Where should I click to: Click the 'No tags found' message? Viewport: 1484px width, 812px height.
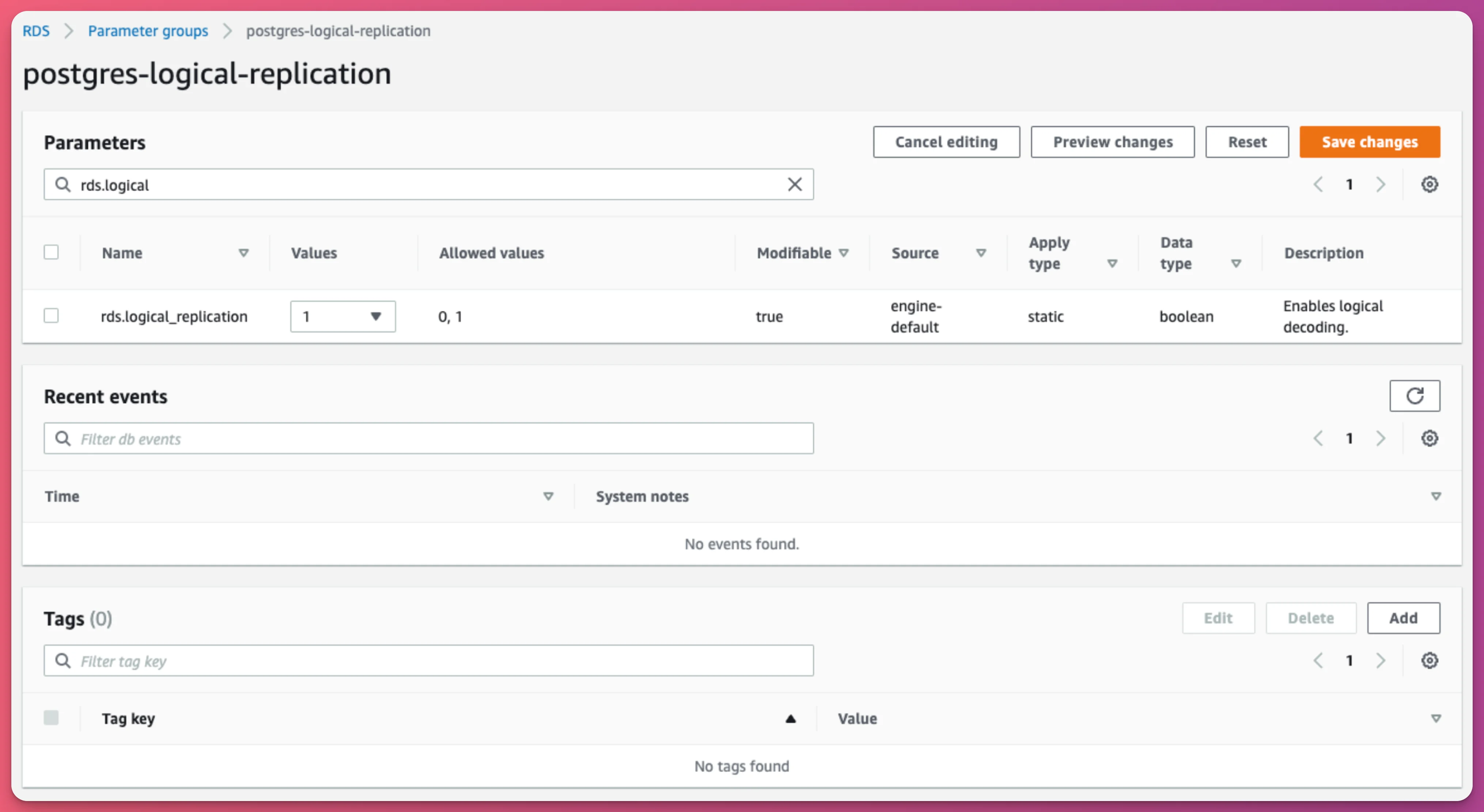tap(742, 766)
